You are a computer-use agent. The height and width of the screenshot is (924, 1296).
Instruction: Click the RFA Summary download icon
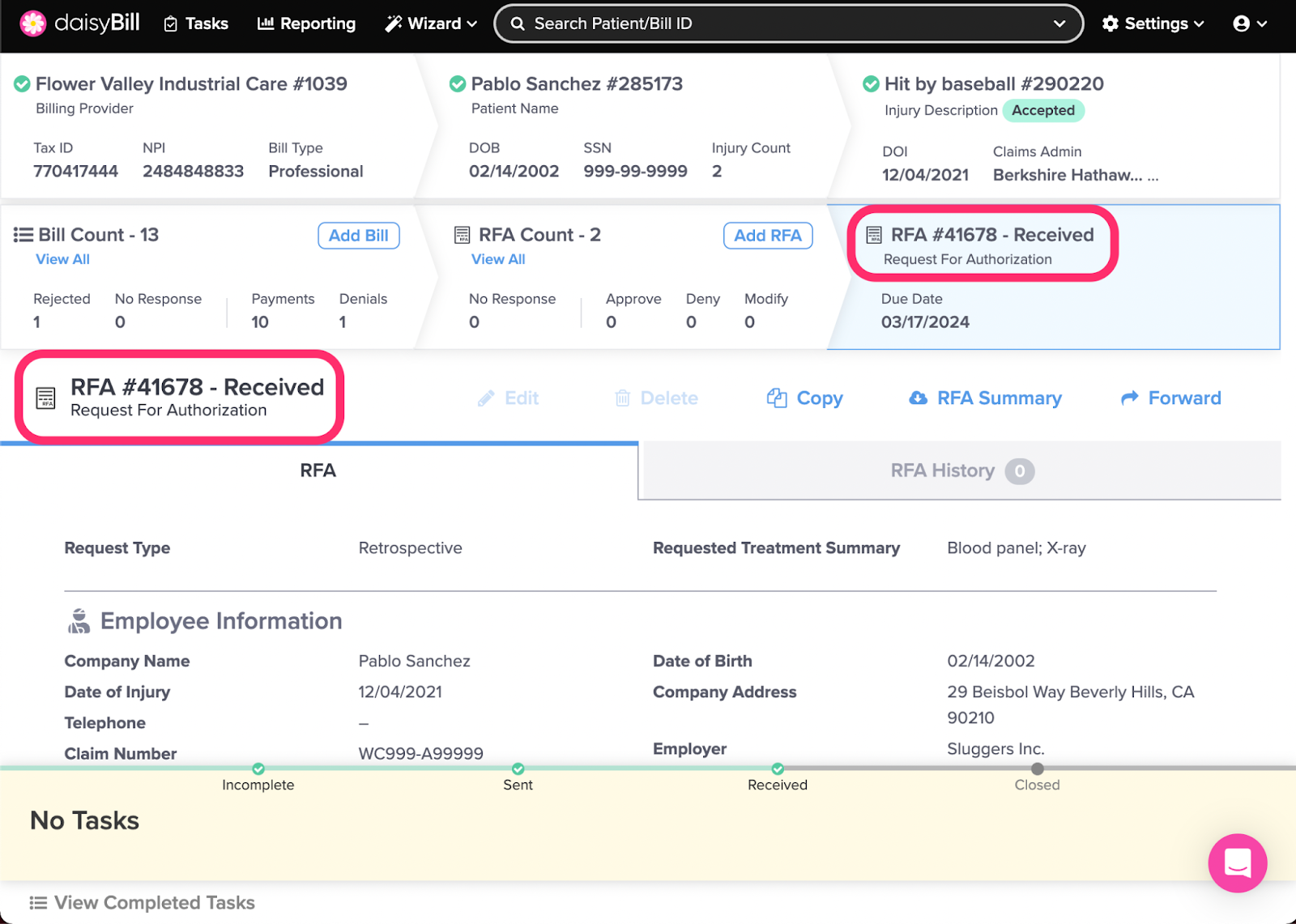pos(918,398)
